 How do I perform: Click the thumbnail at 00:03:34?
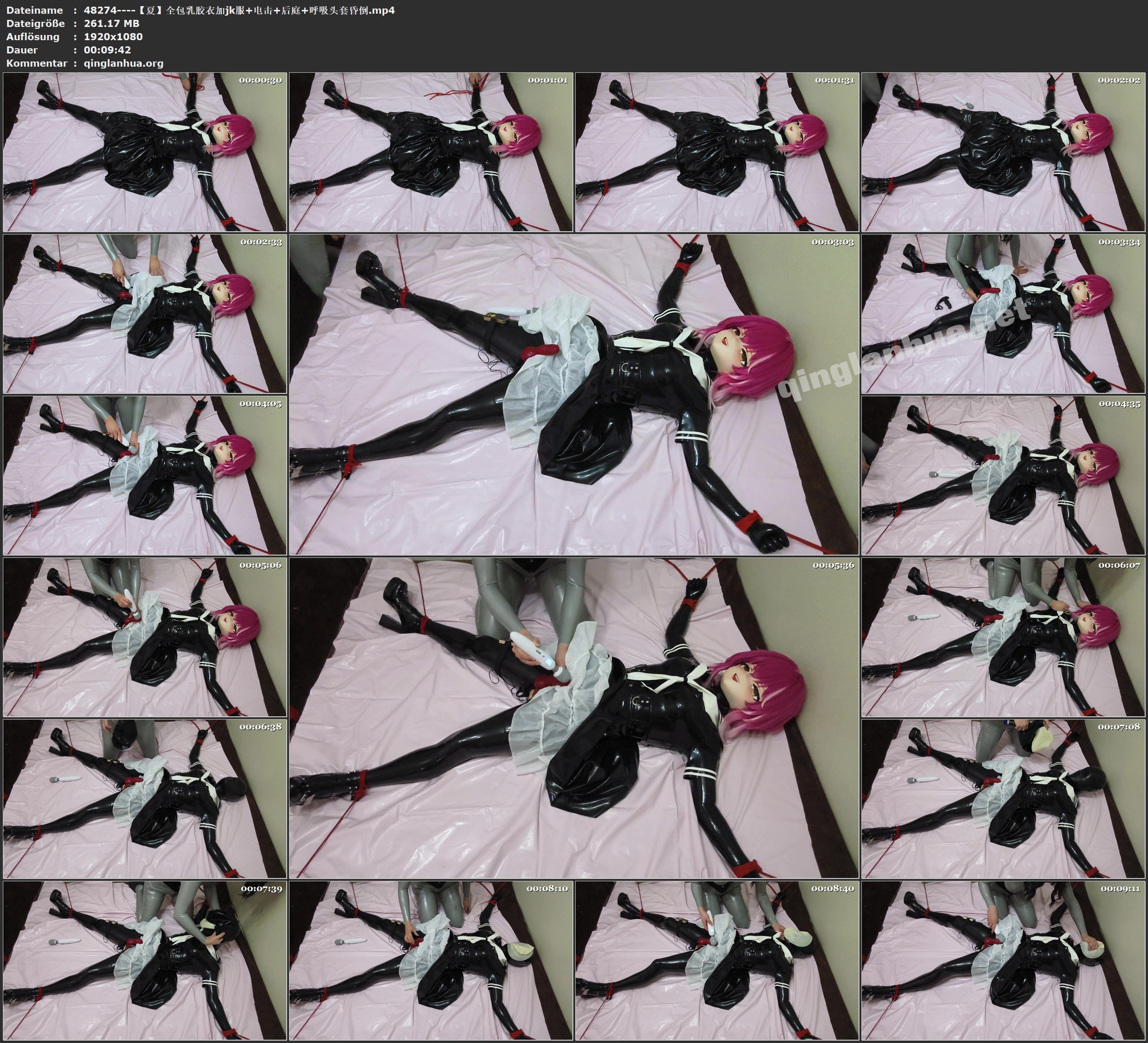click(1003, 313)
